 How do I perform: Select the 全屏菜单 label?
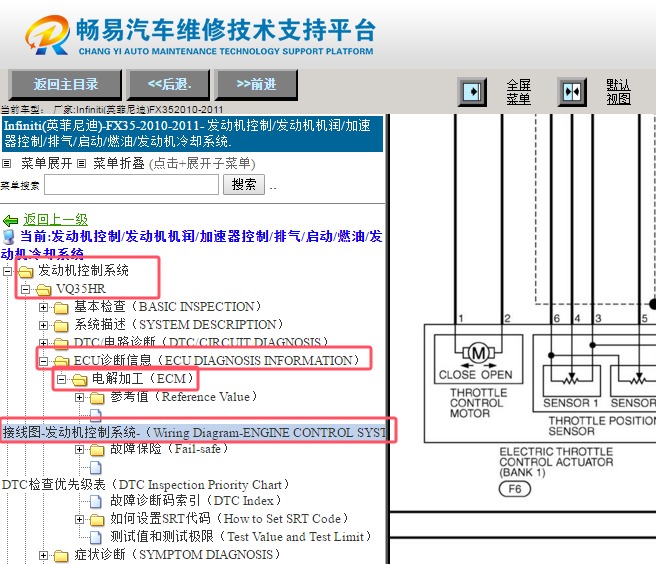click(519, 92)
